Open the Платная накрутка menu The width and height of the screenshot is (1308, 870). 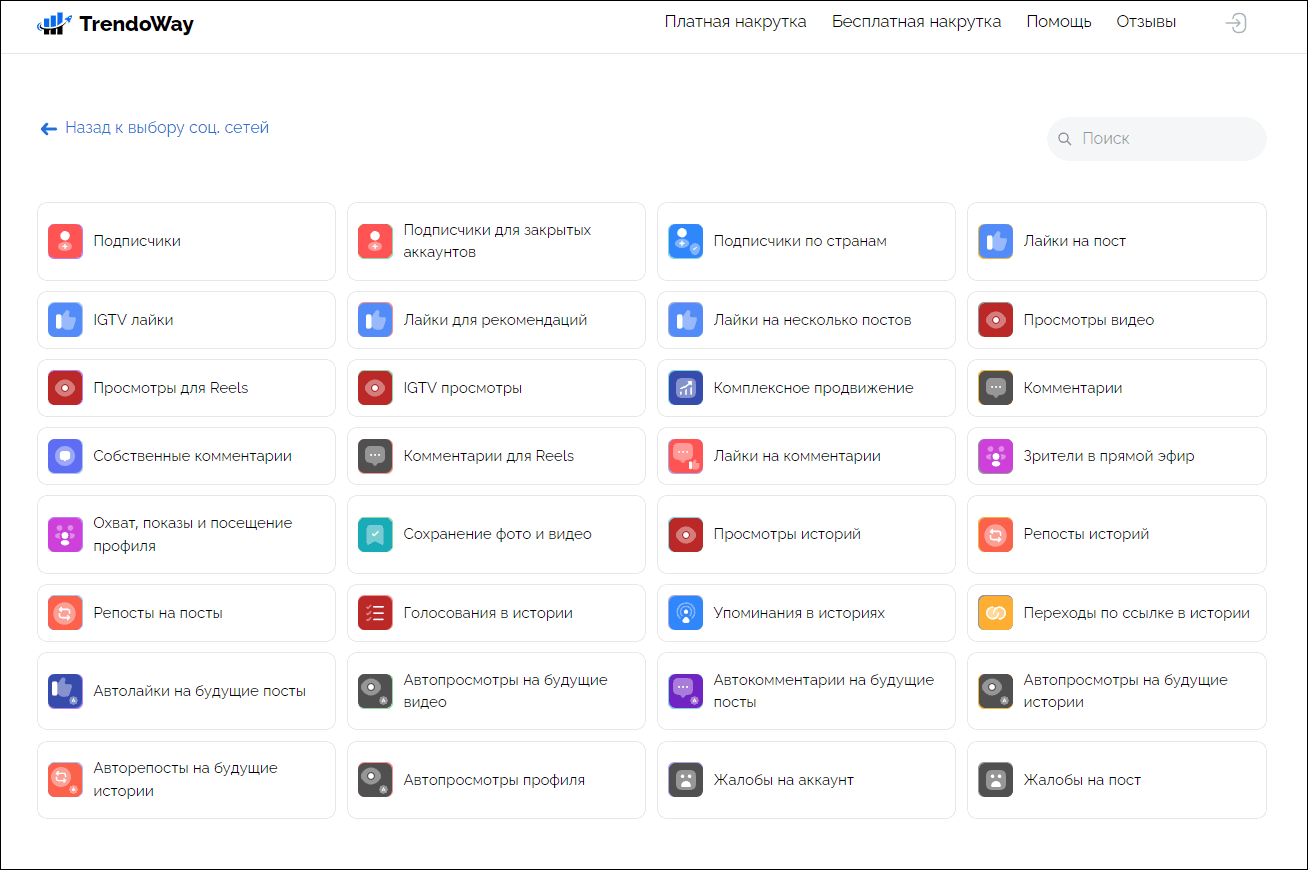735,22
